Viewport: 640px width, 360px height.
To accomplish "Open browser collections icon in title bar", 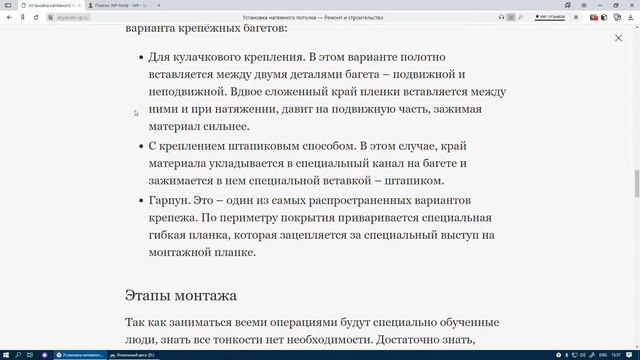I will (568, 5).
